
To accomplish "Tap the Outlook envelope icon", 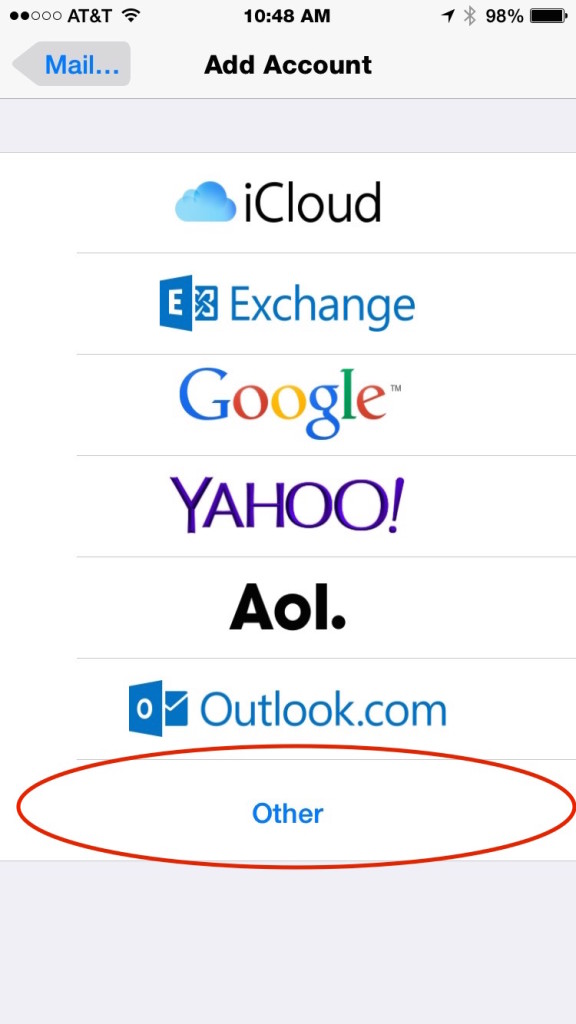I will pyautogui.click(x=158, y=709).
